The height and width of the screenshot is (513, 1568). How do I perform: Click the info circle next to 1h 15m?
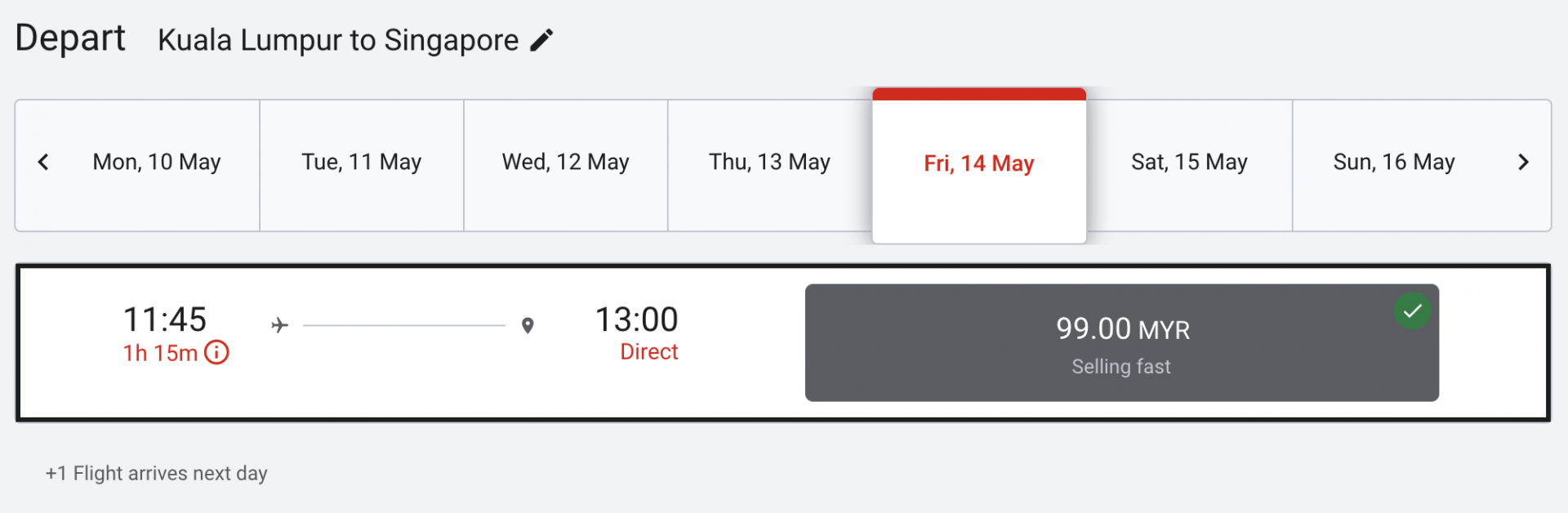click(x=216, y=353)
